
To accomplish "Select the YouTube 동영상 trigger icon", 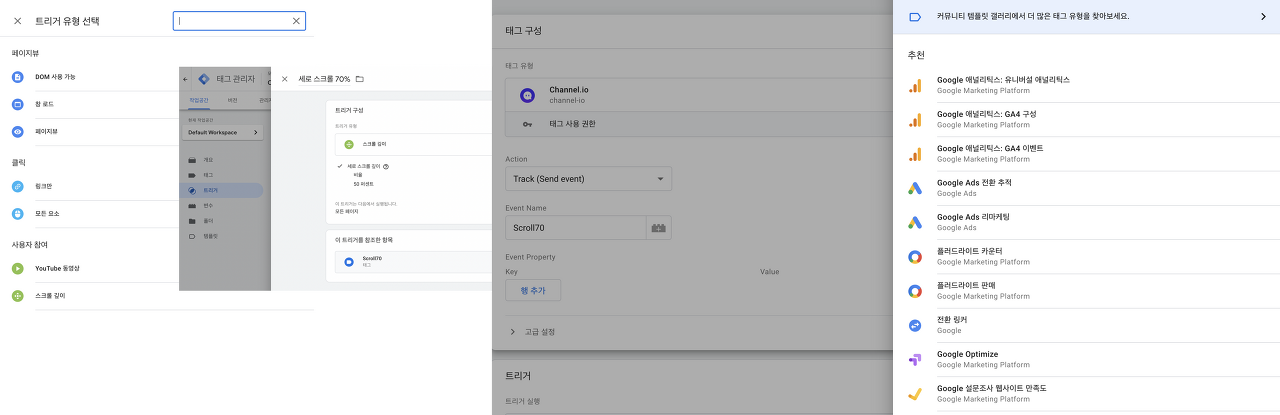I will (x=17, y=268).
